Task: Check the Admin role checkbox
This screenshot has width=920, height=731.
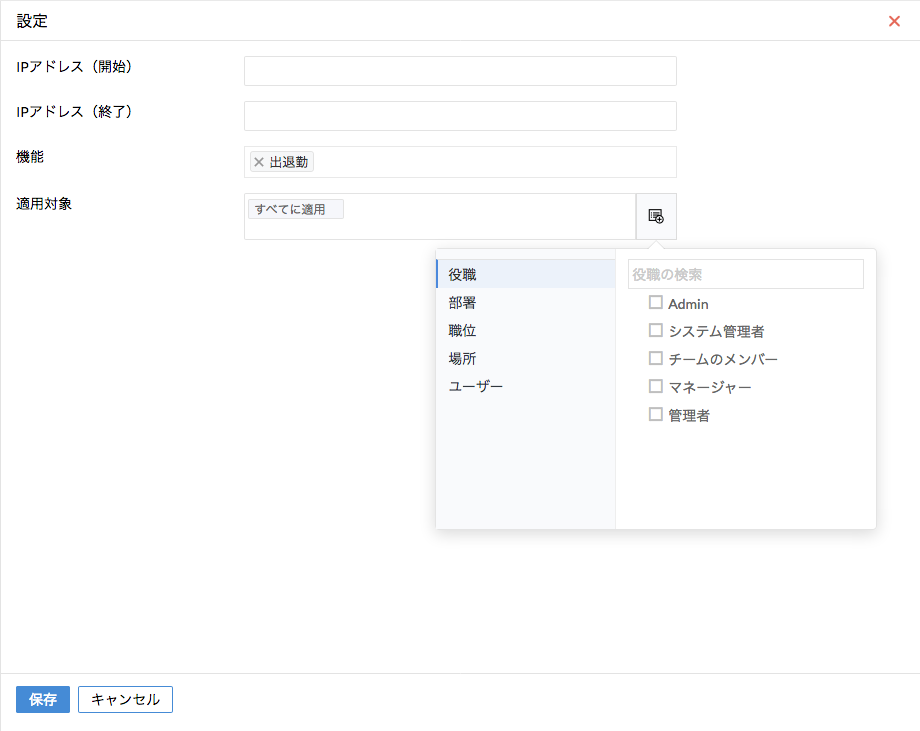Action: click(655, 303)
